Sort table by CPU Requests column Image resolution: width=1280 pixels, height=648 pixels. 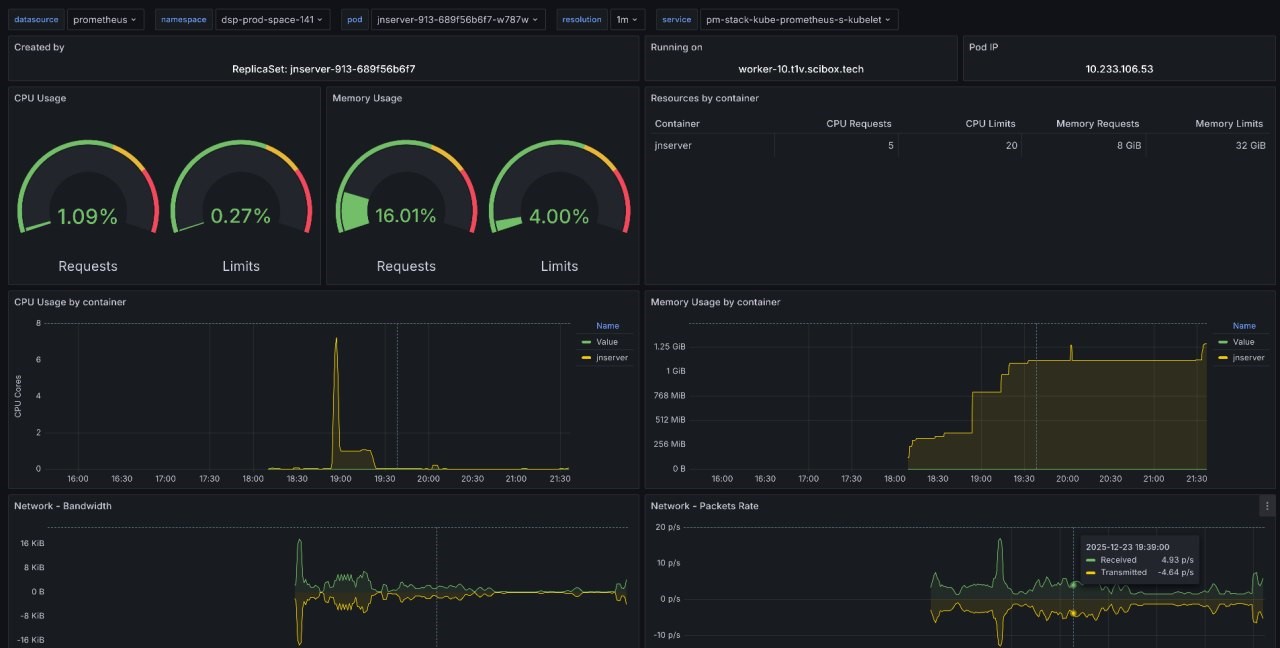point(858,124)
